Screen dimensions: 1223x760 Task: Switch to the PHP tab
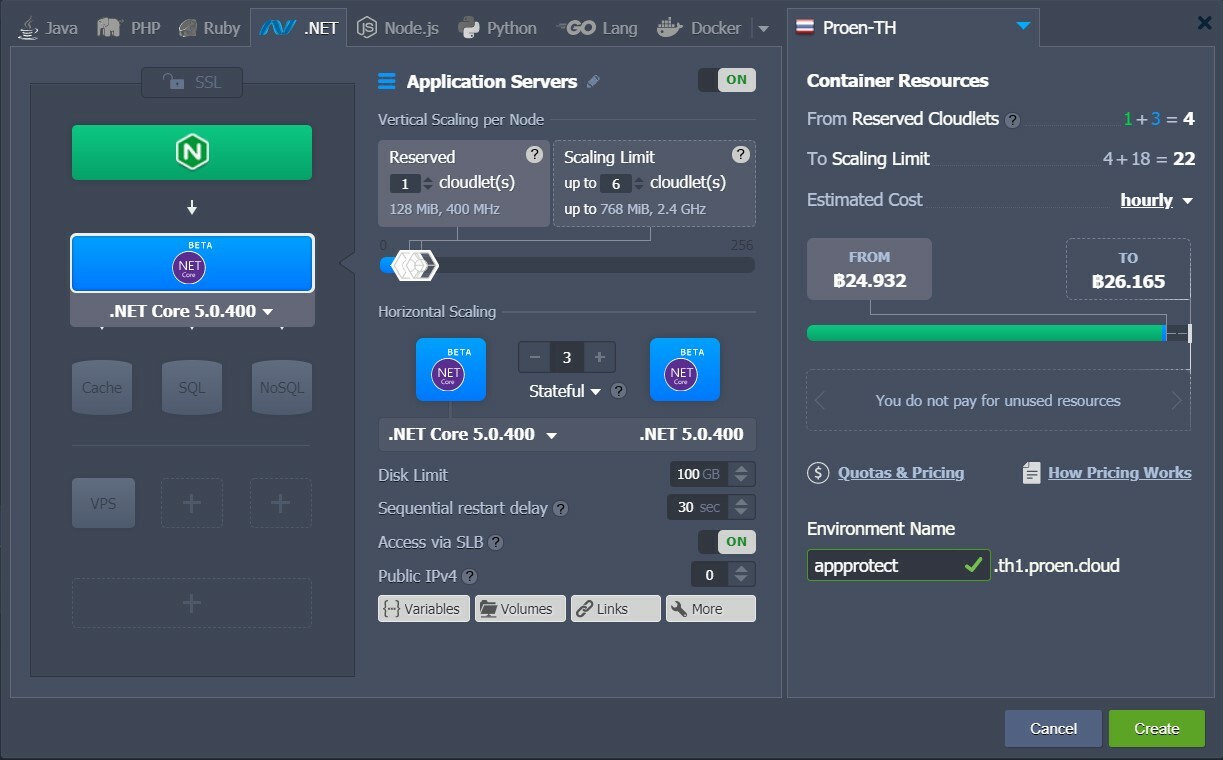(x=128, y=28)
